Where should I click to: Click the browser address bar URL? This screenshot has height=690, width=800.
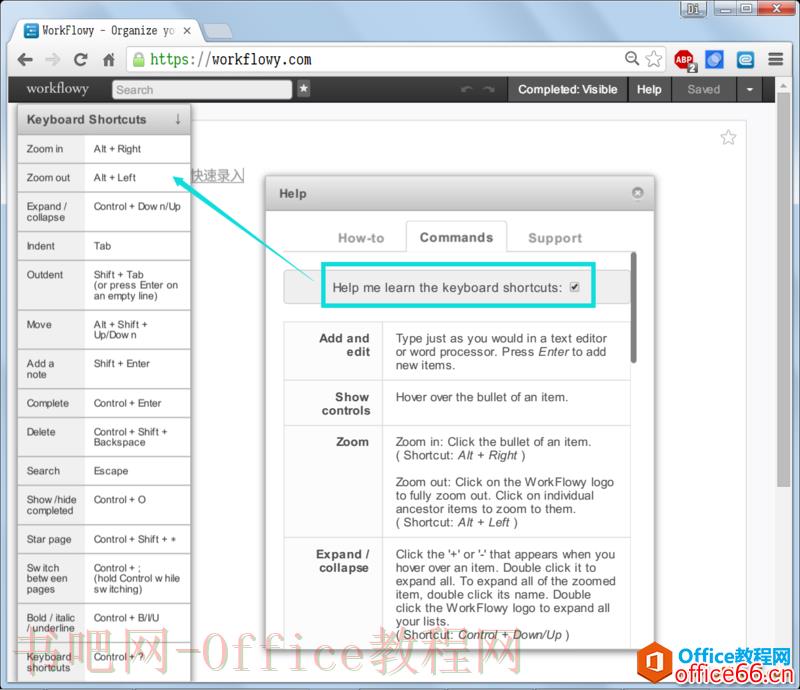click(231, 60)
